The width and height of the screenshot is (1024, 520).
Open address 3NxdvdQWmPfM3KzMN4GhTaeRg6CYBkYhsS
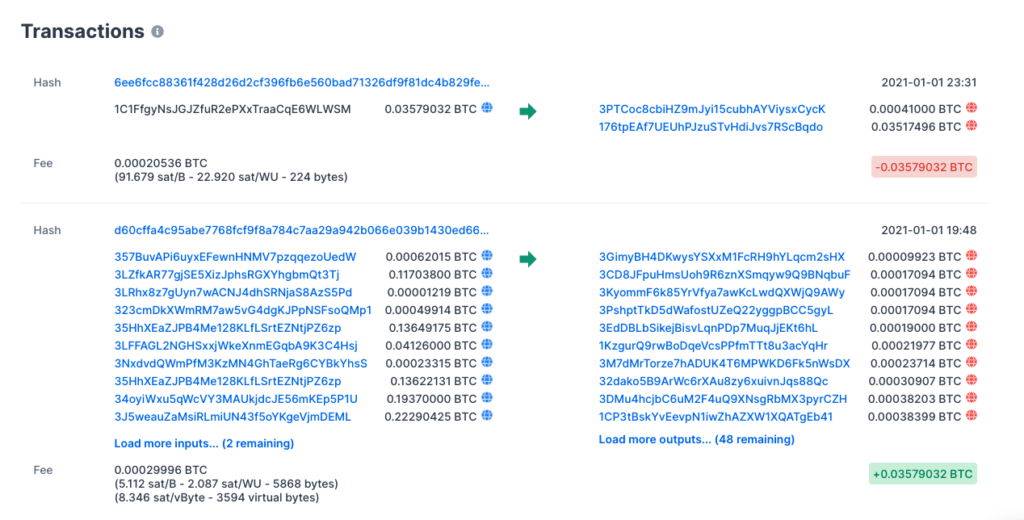coord(240,363)
